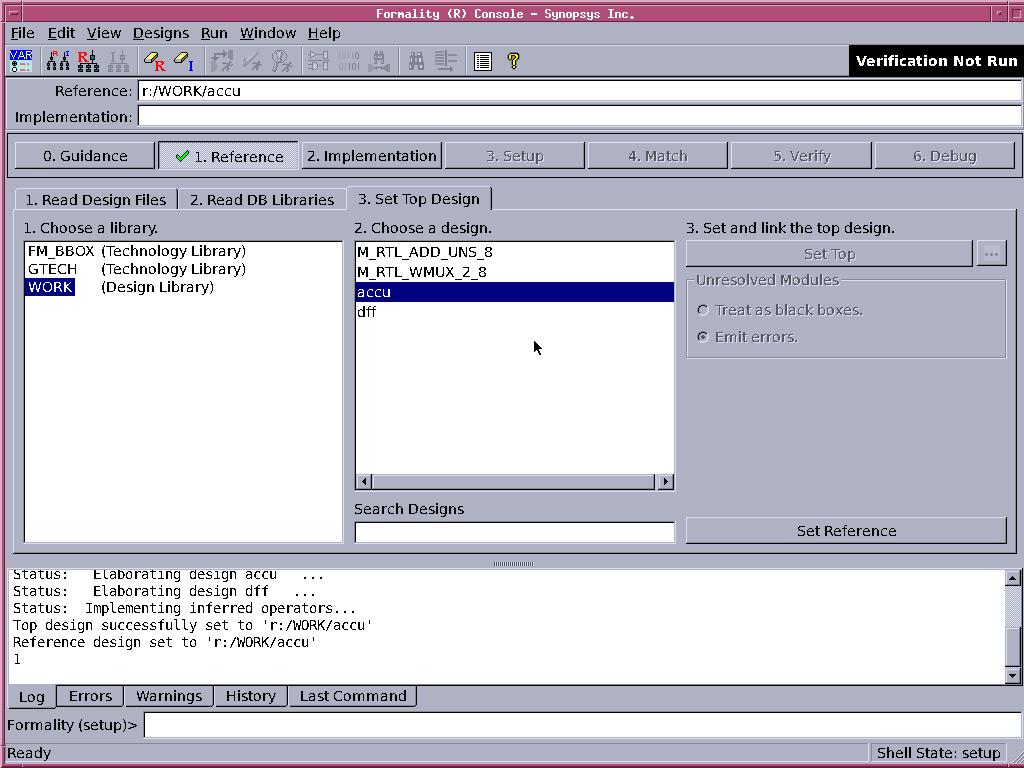Click the grayed logic gates schematic icon
The height and width of the screenshot is (768, 1024).
coord(319,61)
